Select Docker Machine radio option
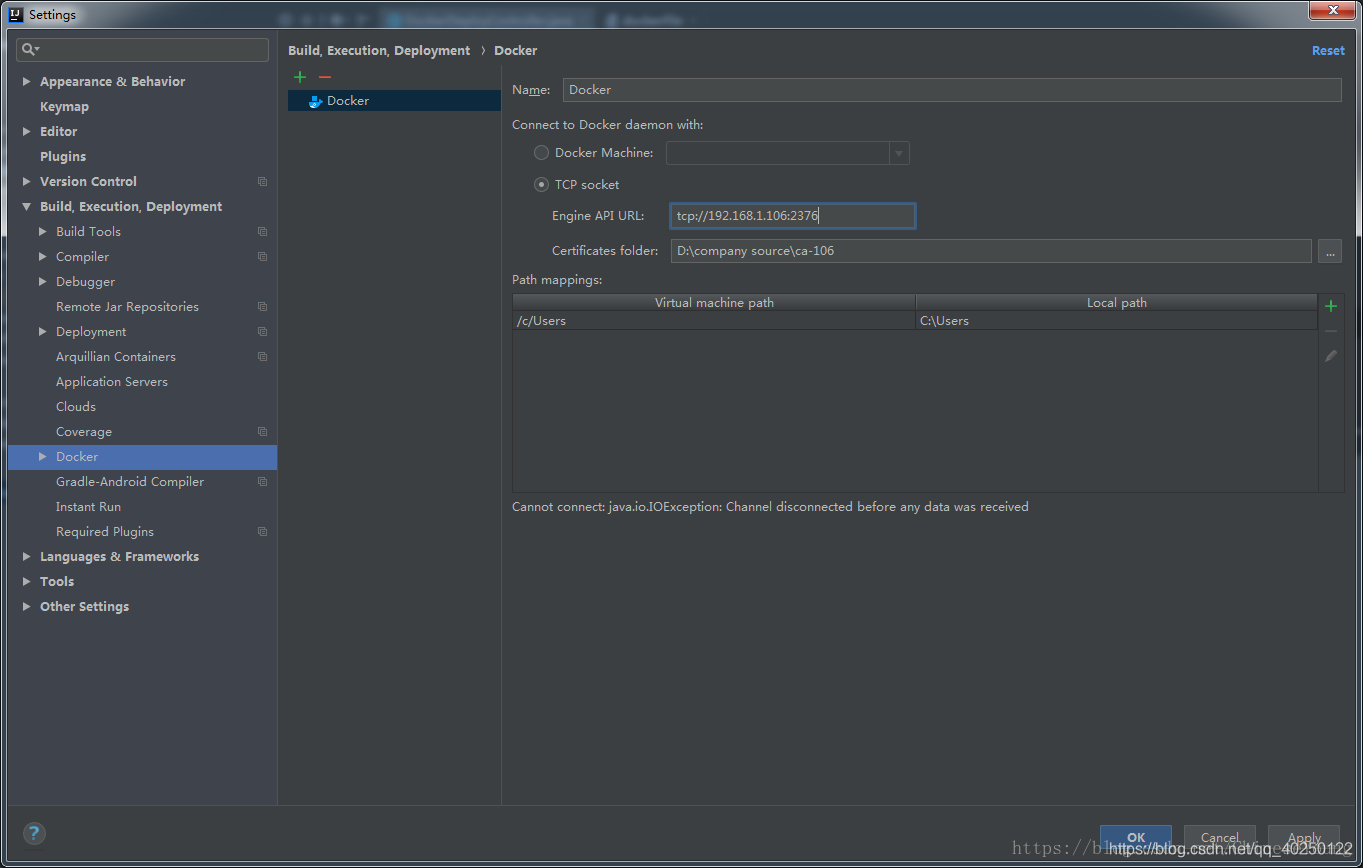 tap(541, 153)
